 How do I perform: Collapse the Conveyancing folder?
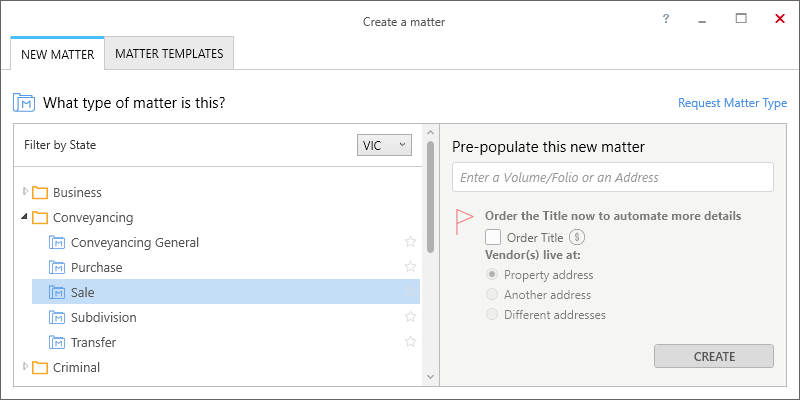point(24,217)
